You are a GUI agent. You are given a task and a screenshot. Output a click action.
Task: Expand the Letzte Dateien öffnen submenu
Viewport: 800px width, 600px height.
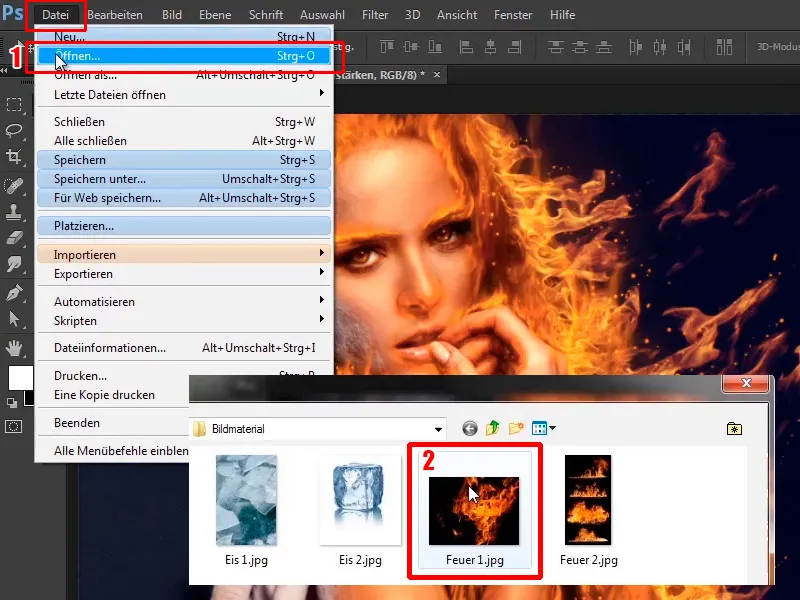point(184,94)
